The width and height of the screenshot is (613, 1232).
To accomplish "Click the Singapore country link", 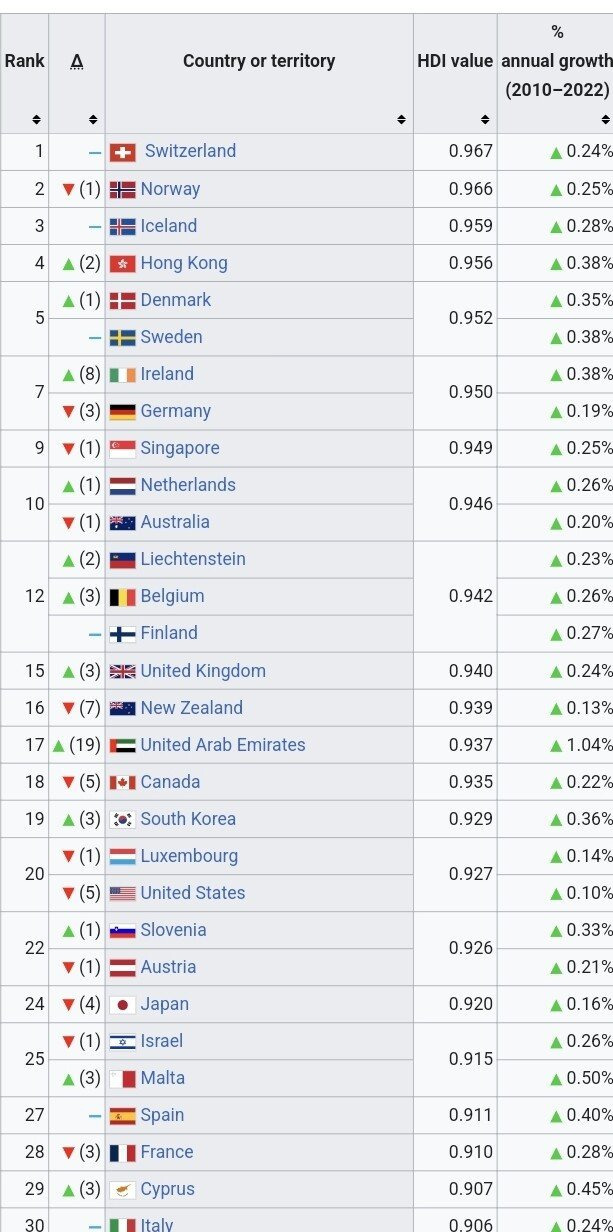I will click(180, 448).
